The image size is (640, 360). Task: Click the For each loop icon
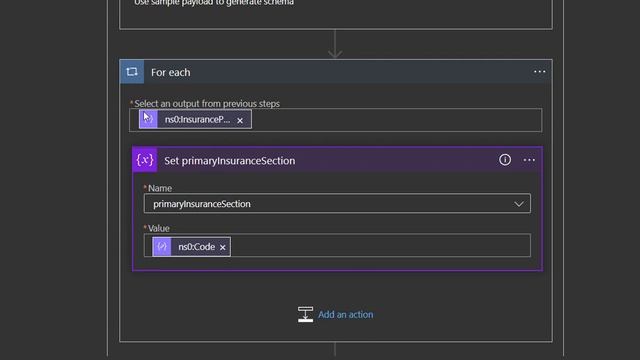[132, 72]
